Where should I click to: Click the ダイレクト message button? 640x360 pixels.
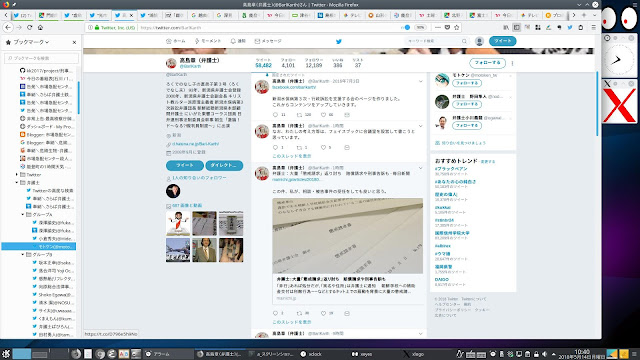pos(224,165)
